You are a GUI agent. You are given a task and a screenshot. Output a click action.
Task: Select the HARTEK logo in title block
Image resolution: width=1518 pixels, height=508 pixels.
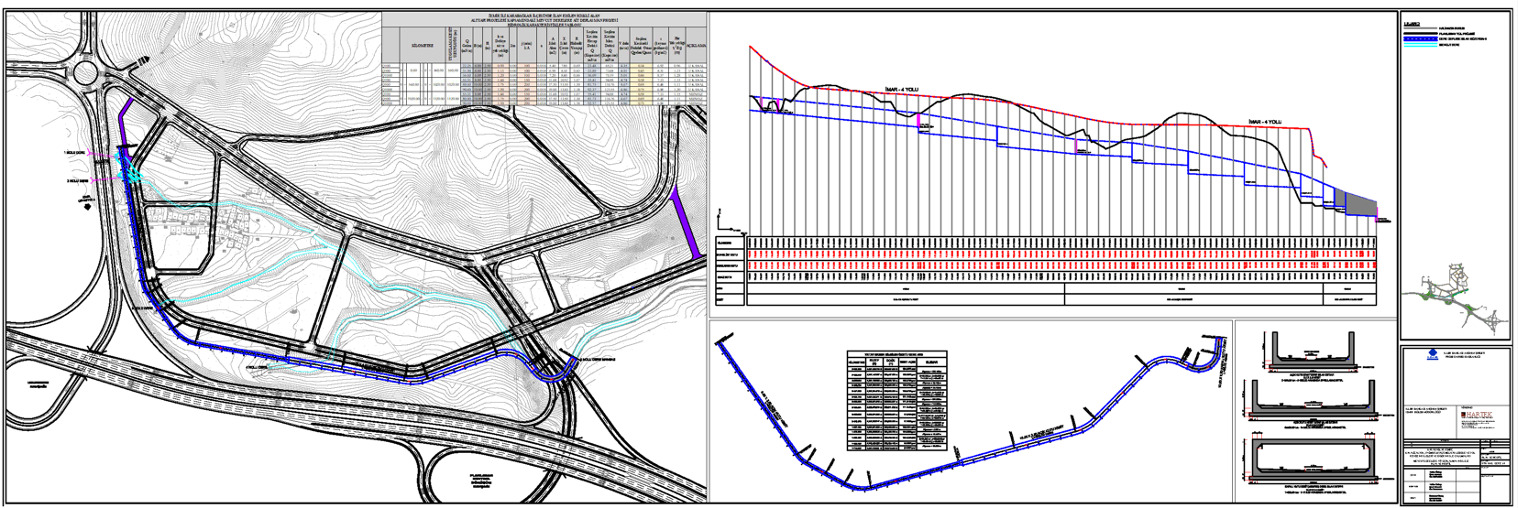point(1481,412)
